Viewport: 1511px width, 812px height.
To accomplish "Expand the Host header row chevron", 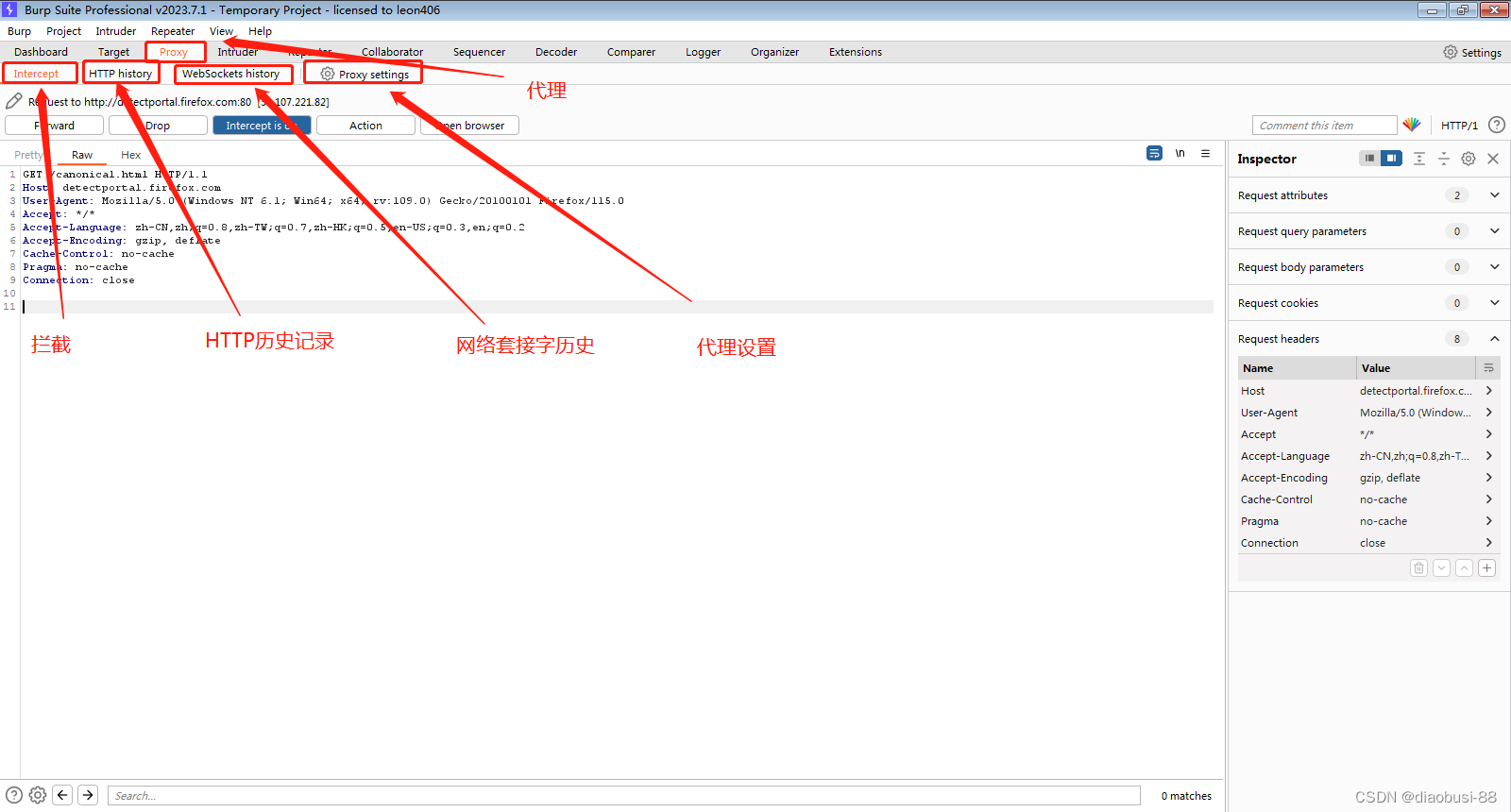I will (1489, 391).
